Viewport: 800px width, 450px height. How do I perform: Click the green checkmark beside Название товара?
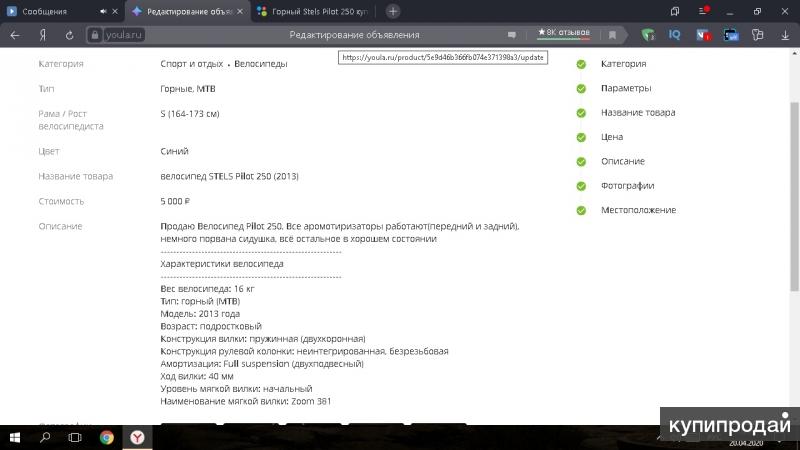(x=581, y=113)
